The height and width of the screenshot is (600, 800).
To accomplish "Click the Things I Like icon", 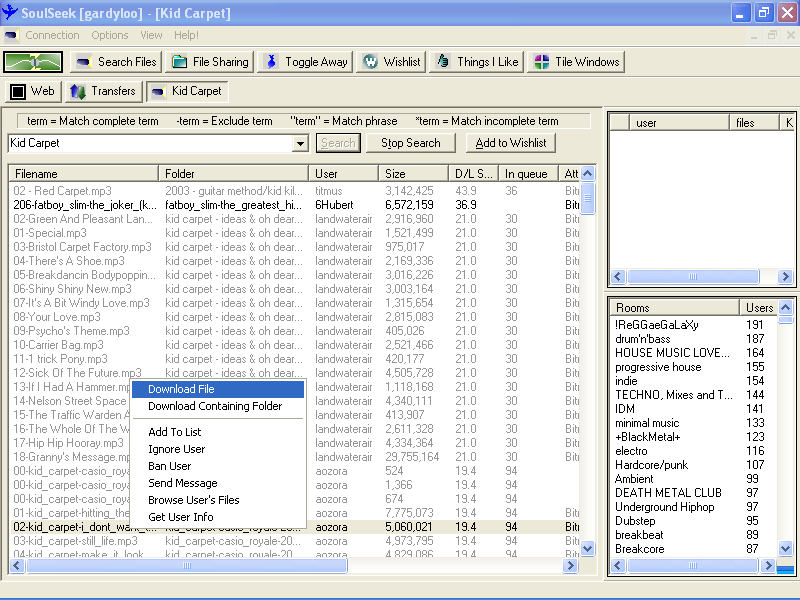I will [x=442, y=62].
